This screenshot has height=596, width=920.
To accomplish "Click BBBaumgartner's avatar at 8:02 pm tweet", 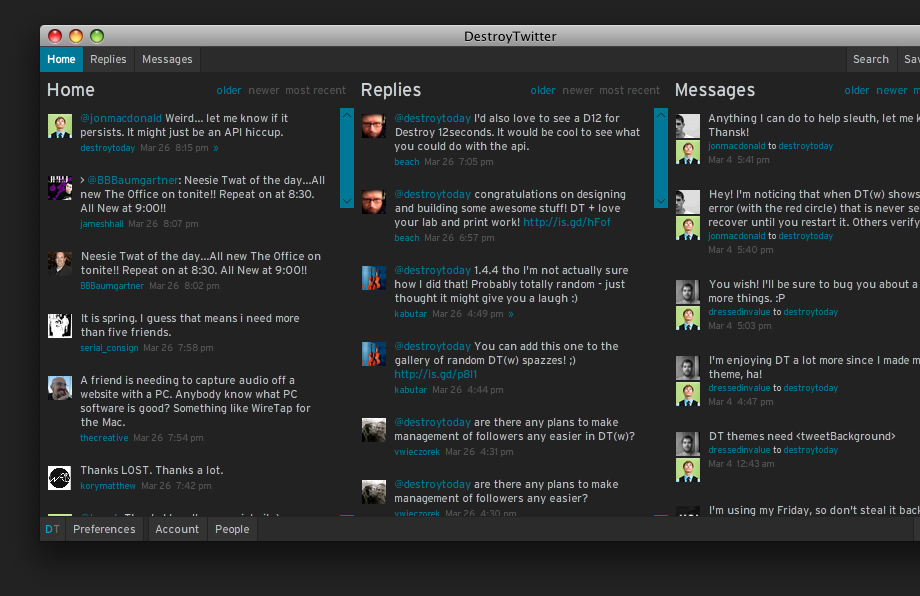I will click(x=60, y=264).
